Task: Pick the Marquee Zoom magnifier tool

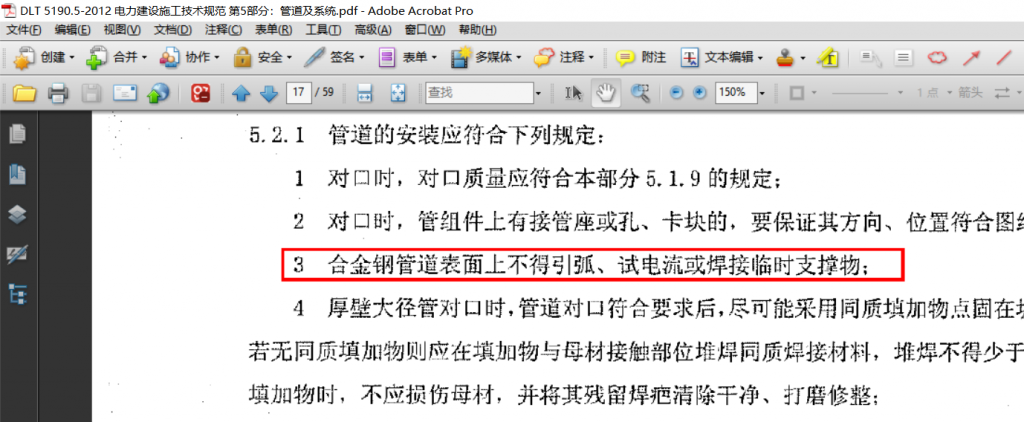Action: 640,93
